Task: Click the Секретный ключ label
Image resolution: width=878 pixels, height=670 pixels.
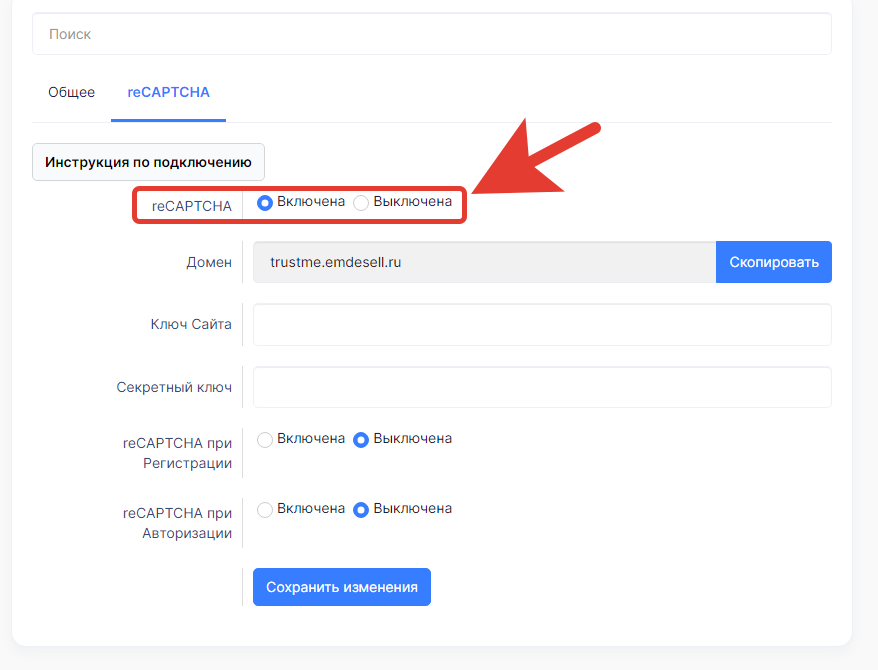Action: pyautogui.click(x=174, y=387)
